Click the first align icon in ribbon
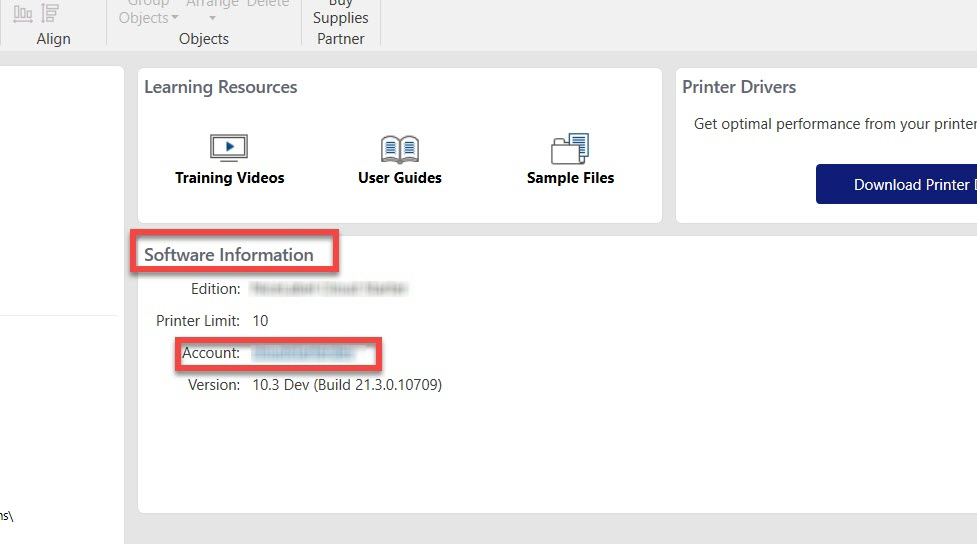The height and width of the screenshot is (544, 977). 22,13
